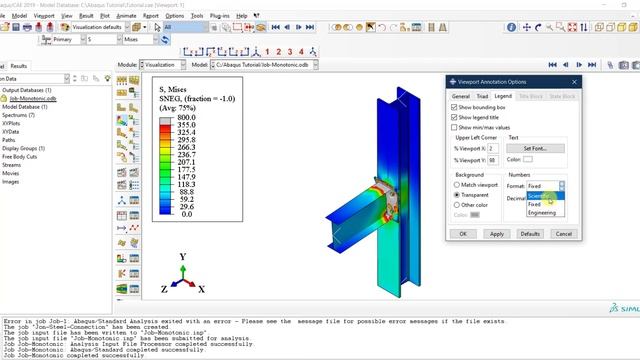The image size is (640, 360).
Task: Choose Engineering in the Format list
Action: (545, 213)
